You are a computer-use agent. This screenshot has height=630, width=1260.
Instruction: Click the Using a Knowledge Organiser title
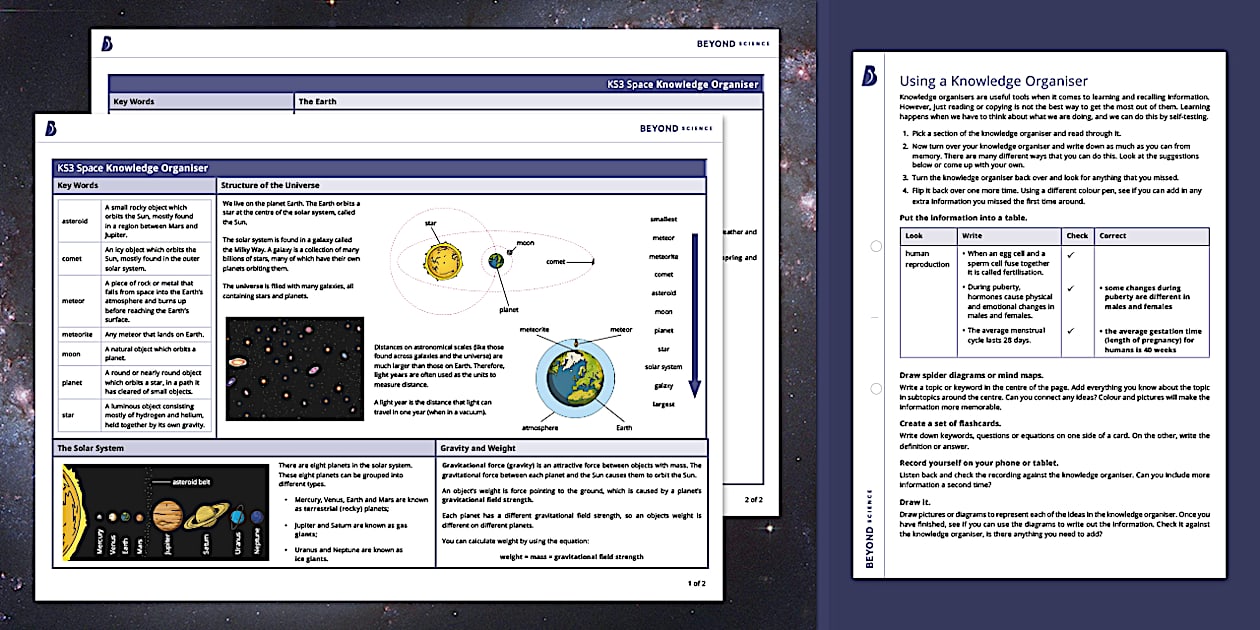993,81
